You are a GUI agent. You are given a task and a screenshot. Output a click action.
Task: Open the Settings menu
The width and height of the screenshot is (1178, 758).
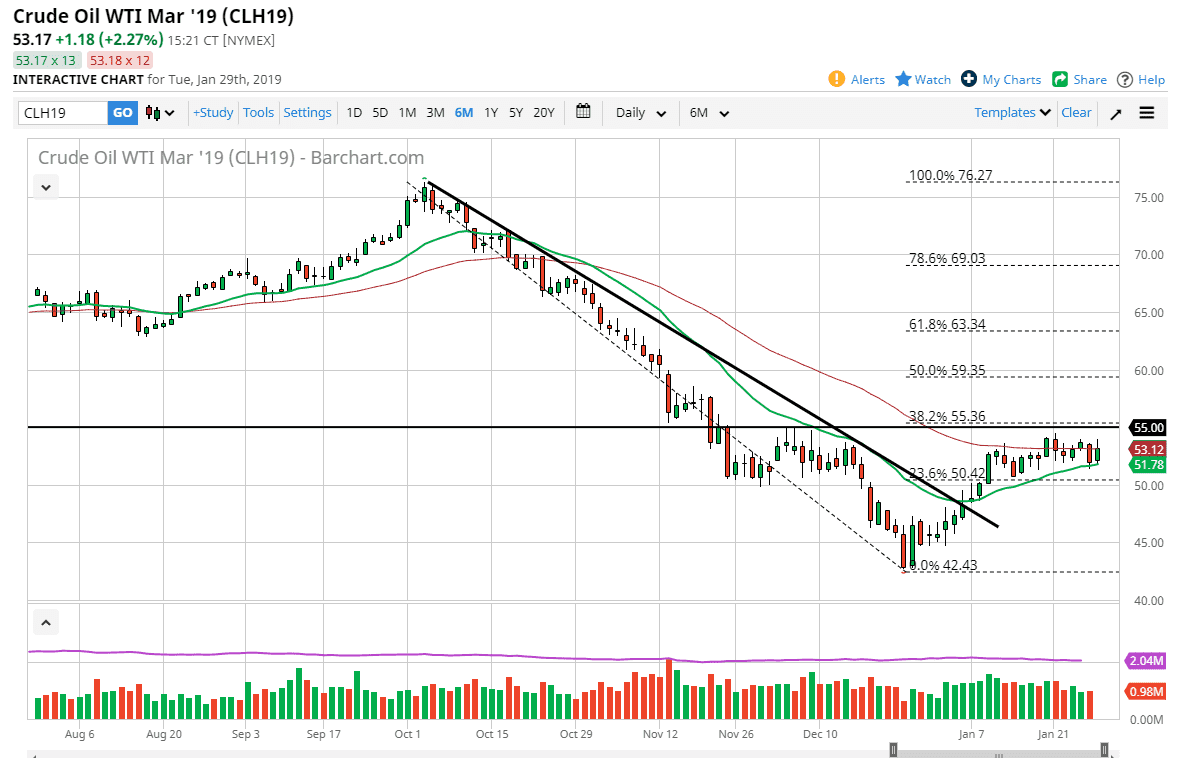pos(307,112)
